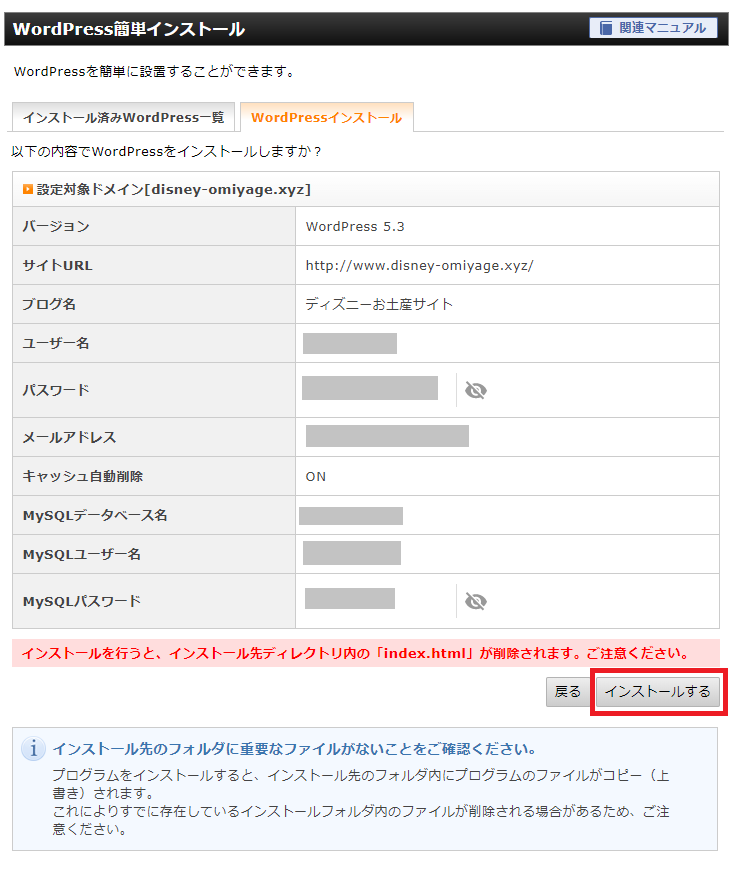741x877 pixels.
Task: Click the red index.html deletion warning
Action: [366, 653]
